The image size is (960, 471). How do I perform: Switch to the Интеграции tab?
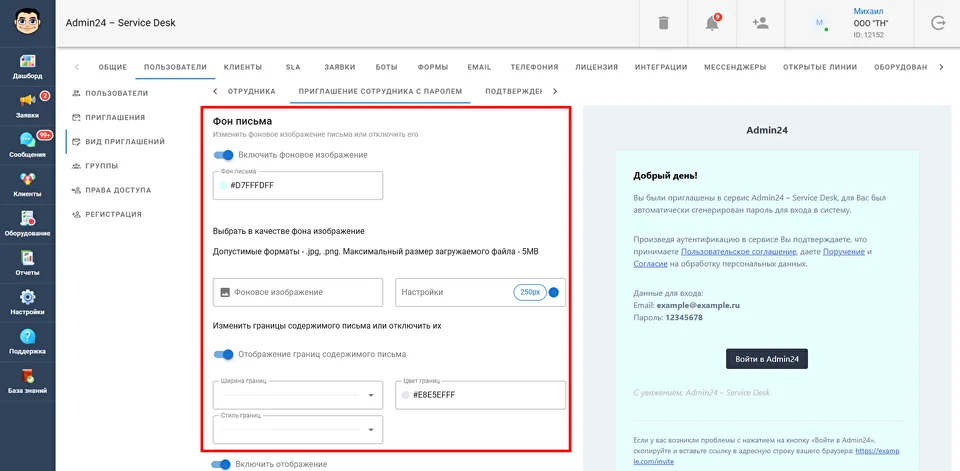coord(661,67)
